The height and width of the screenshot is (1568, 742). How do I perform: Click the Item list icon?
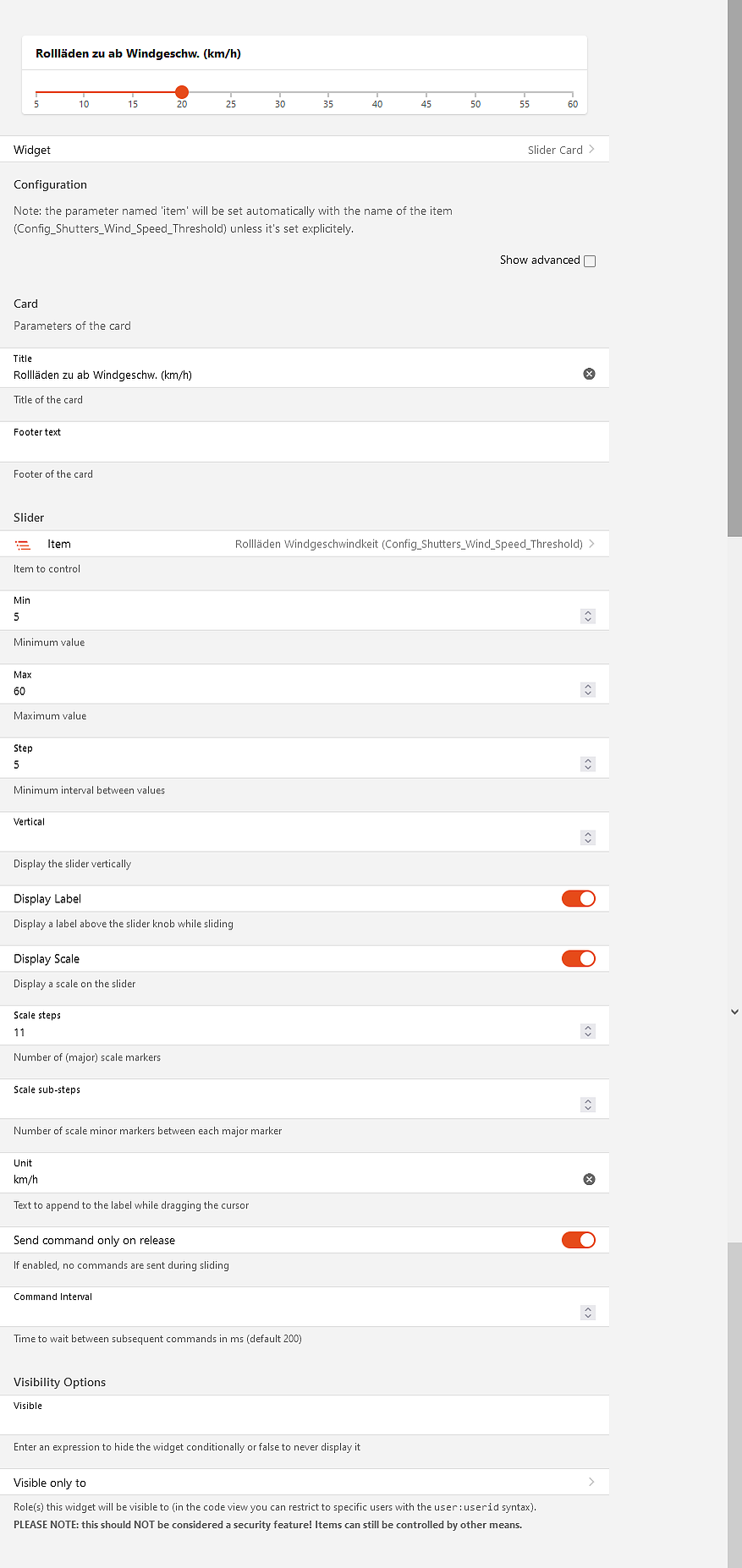point(23,545)
